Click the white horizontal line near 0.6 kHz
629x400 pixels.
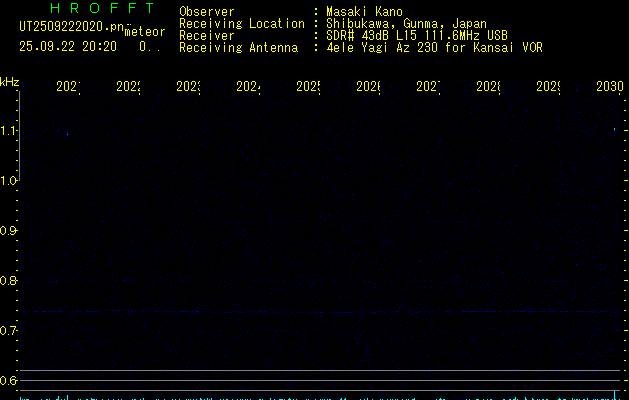[320, 371]
